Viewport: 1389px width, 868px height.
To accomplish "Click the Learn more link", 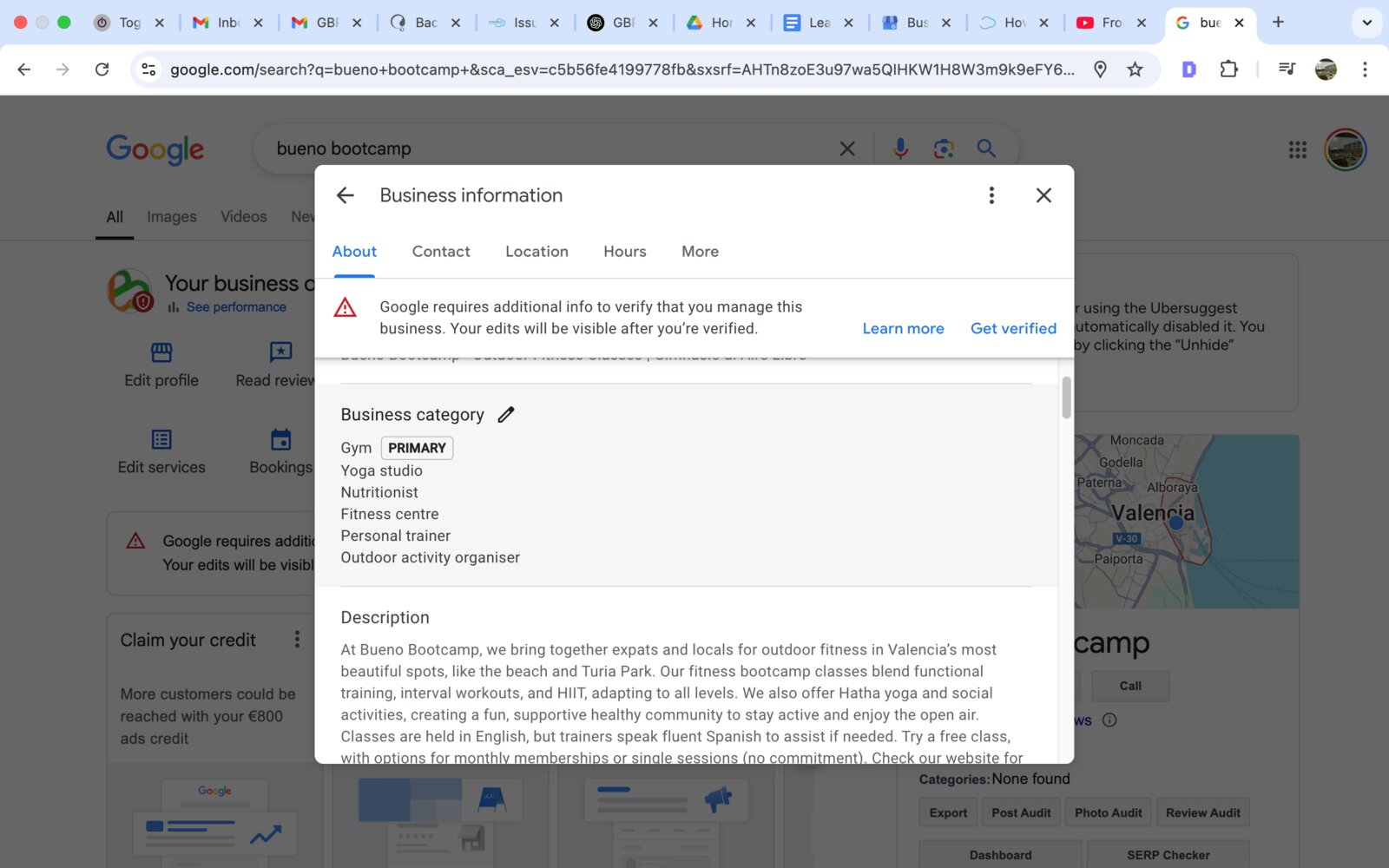I will pyautogui.click(x=903, y=328).
